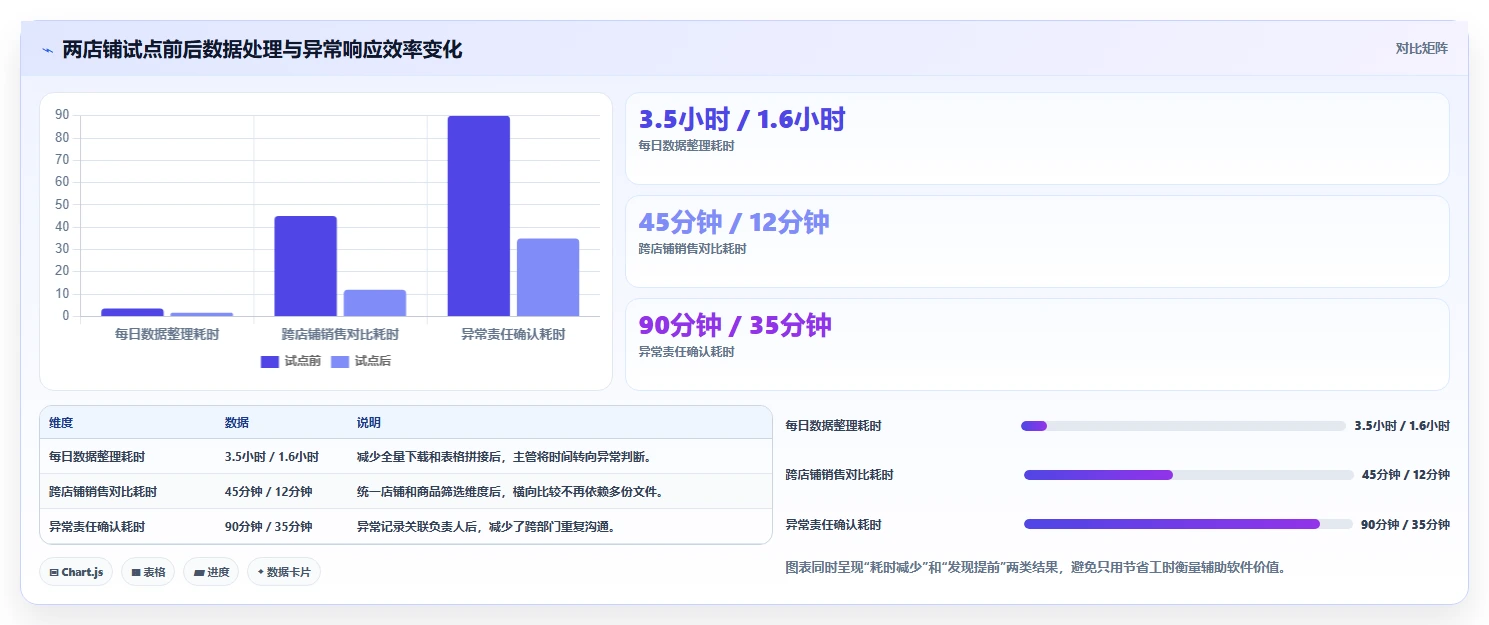Click the 试点前 bar for 每日数据整理耗时
This screenshot has width=1489, height=625.
132,312
